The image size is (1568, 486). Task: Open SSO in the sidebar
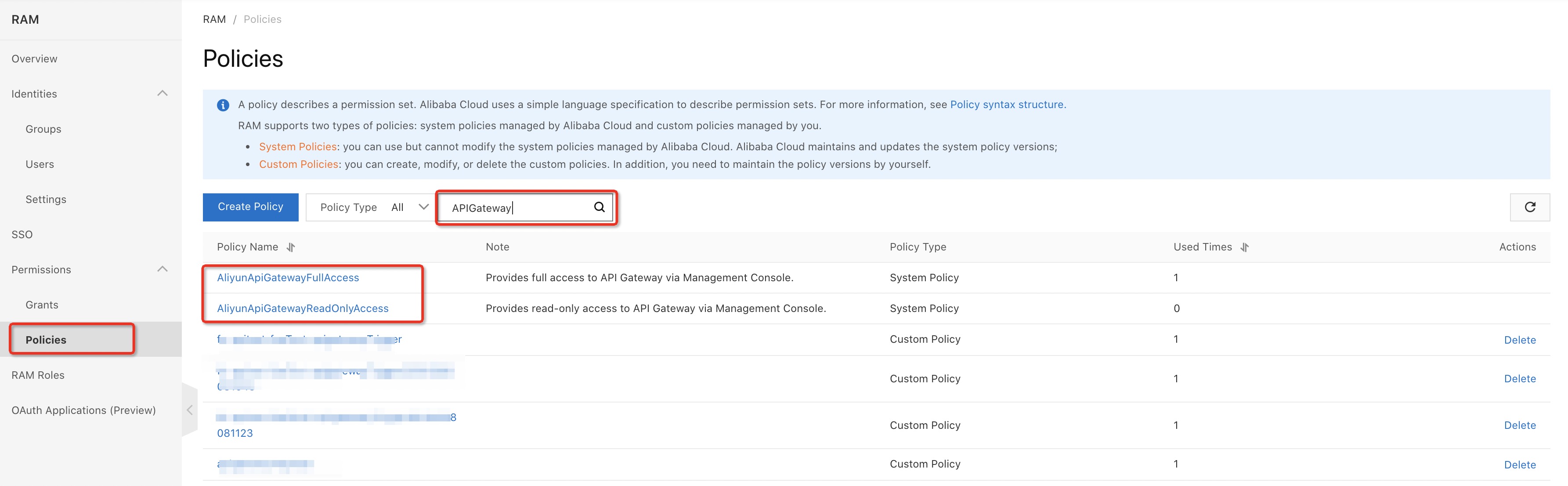[x=22, y=235]
